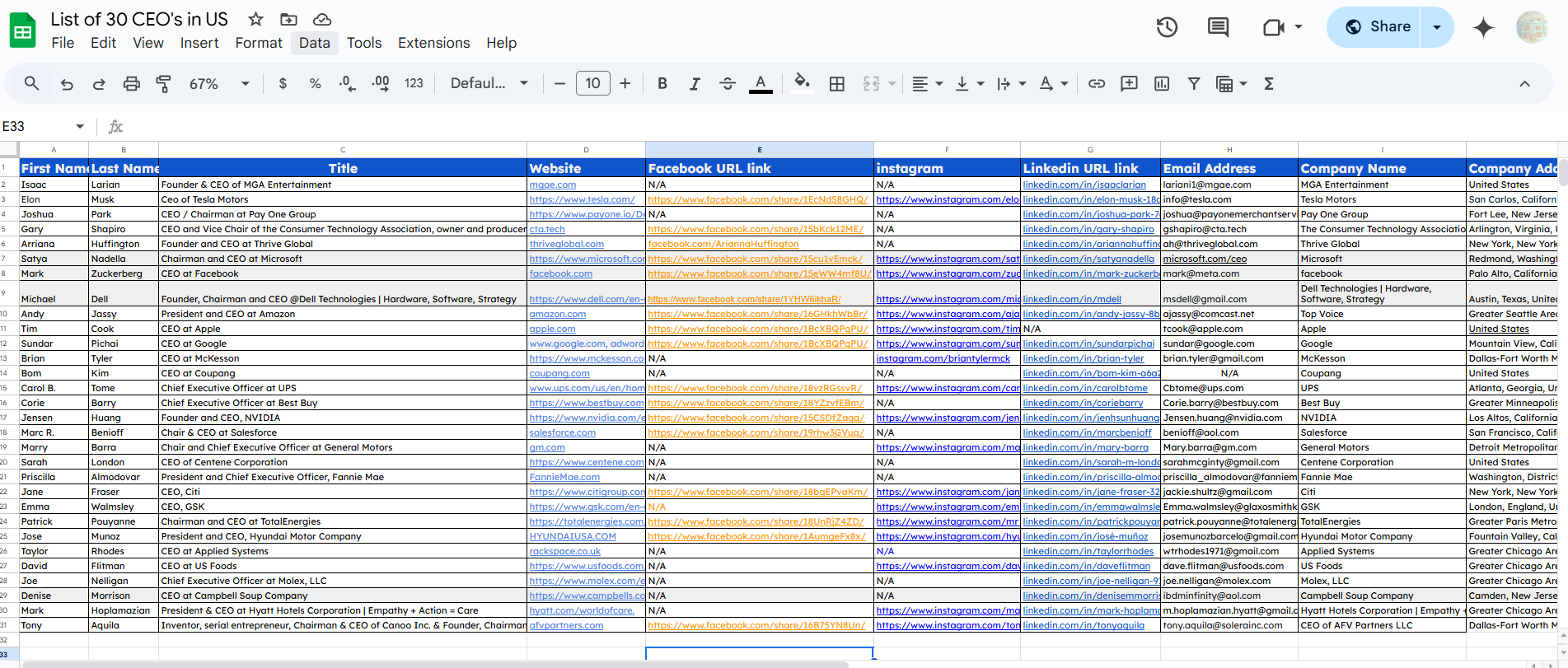Toggle strikethrough formatting

727,84
